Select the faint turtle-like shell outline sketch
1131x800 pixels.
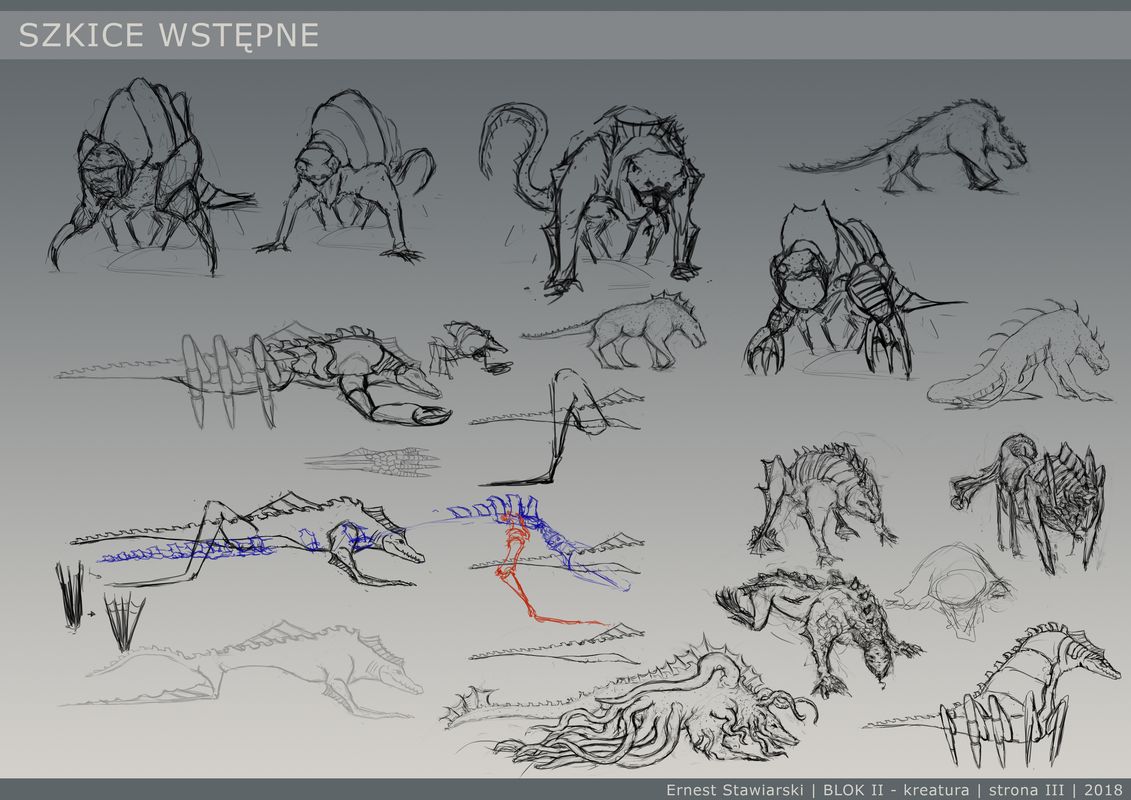tap(952, 590)
